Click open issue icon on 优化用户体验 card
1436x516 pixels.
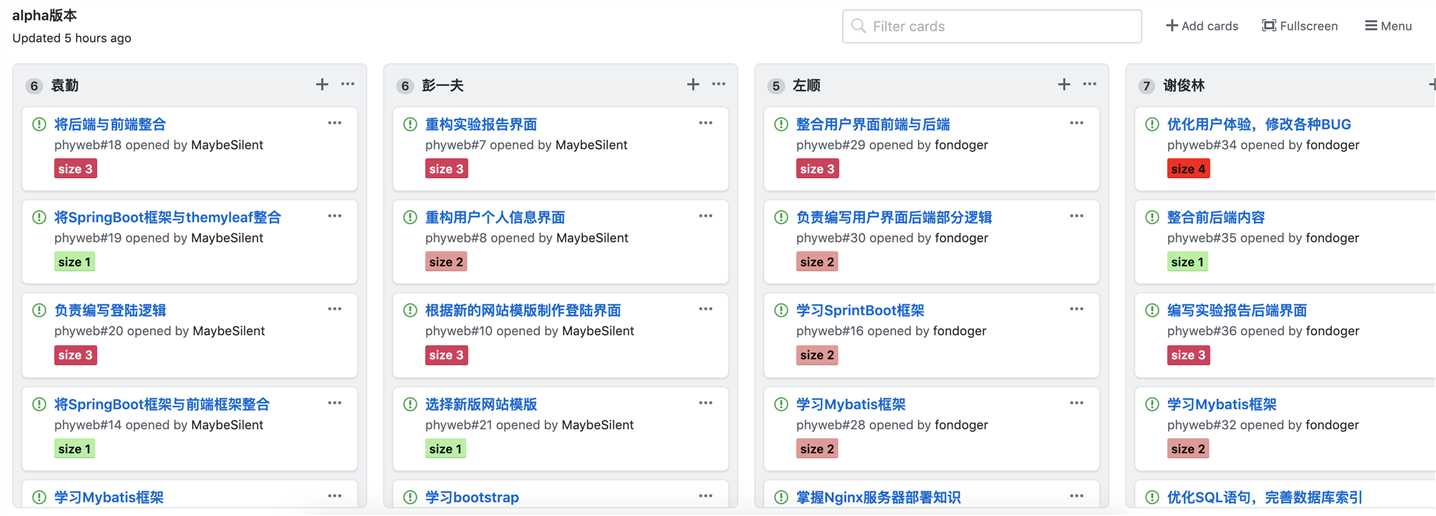click(1152, 124)
